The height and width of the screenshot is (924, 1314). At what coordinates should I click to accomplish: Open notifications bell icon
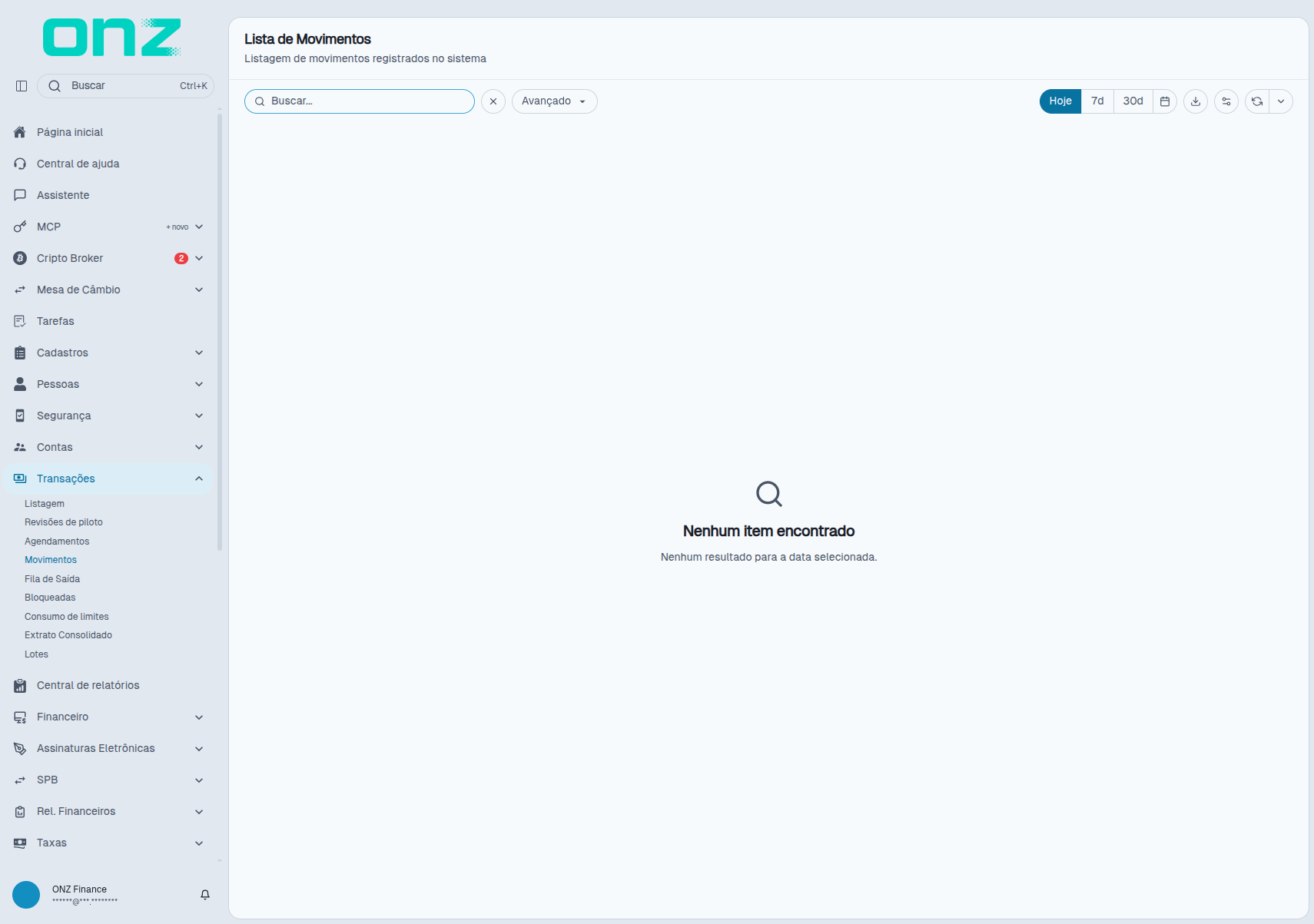point(205,895)
